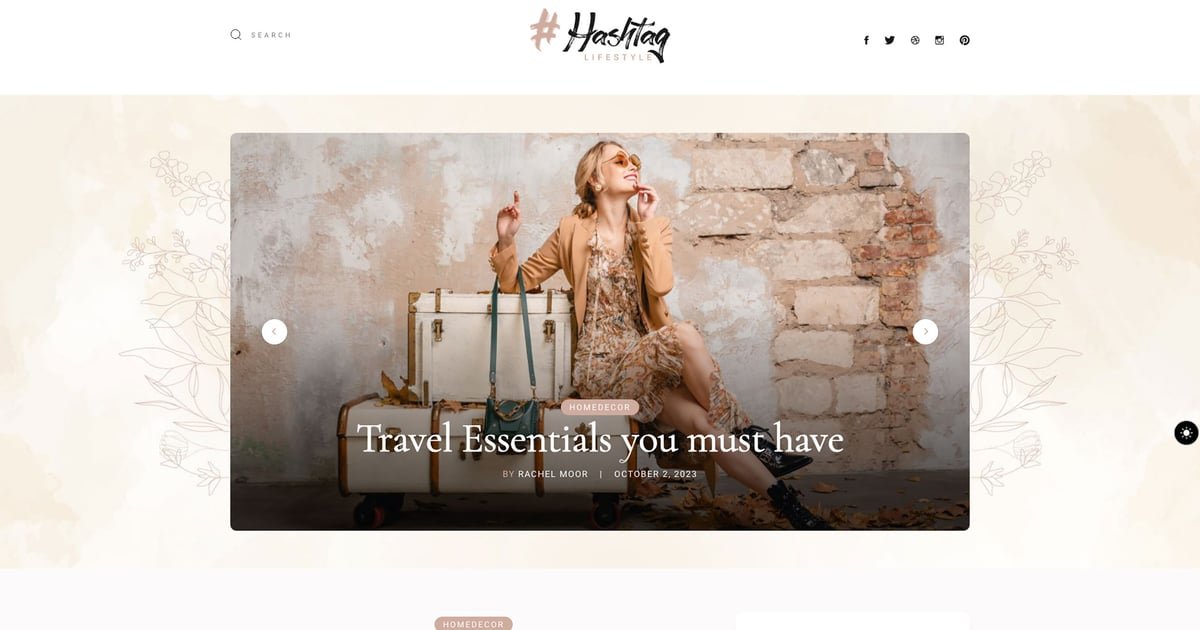Open 'Travel Essentials you must have' article
The width and height of the screenshot is (1200, 630).
click(x=600, y=439)
